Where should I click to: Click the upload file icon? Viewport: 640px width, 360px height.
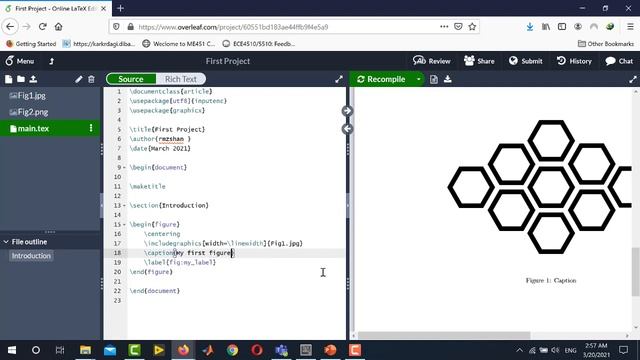pyautogui.click(x=33, y=79)
